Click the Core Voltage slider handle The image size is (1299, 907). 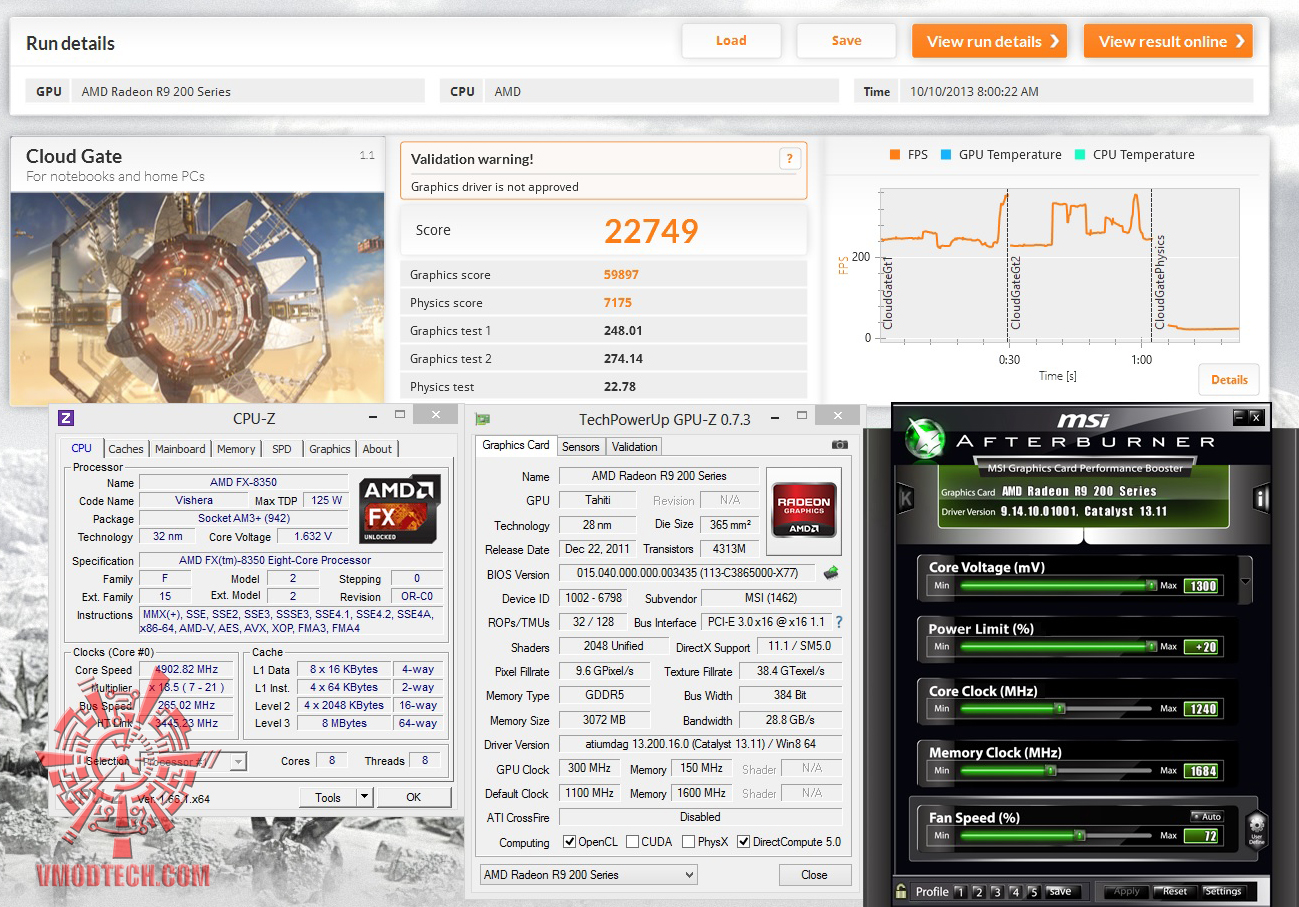tap(1150, 586)
